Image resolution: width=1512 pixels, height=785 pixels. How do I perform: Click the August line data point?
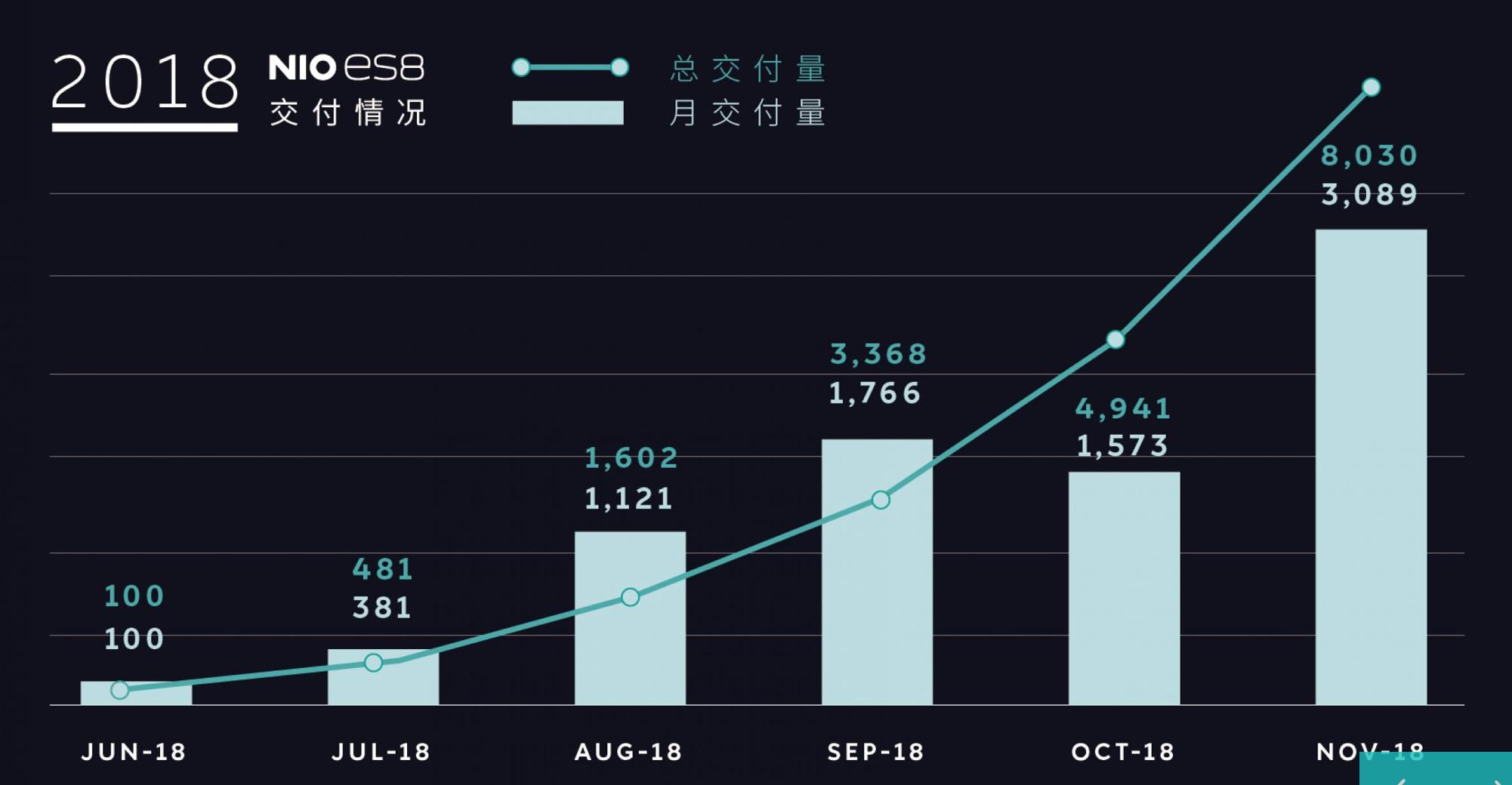click(631, 598)
